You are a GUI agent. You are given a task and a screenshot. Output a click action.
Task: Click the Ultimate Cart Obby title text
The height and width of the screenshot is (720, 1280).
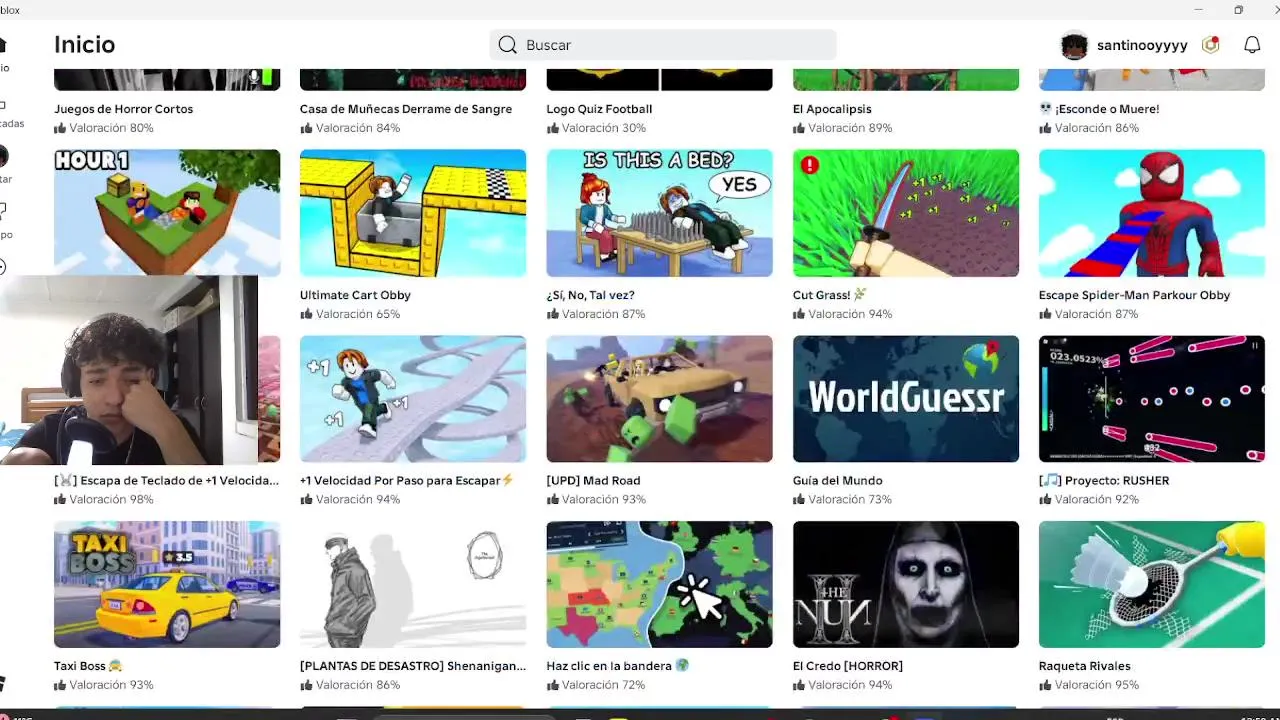355,295
